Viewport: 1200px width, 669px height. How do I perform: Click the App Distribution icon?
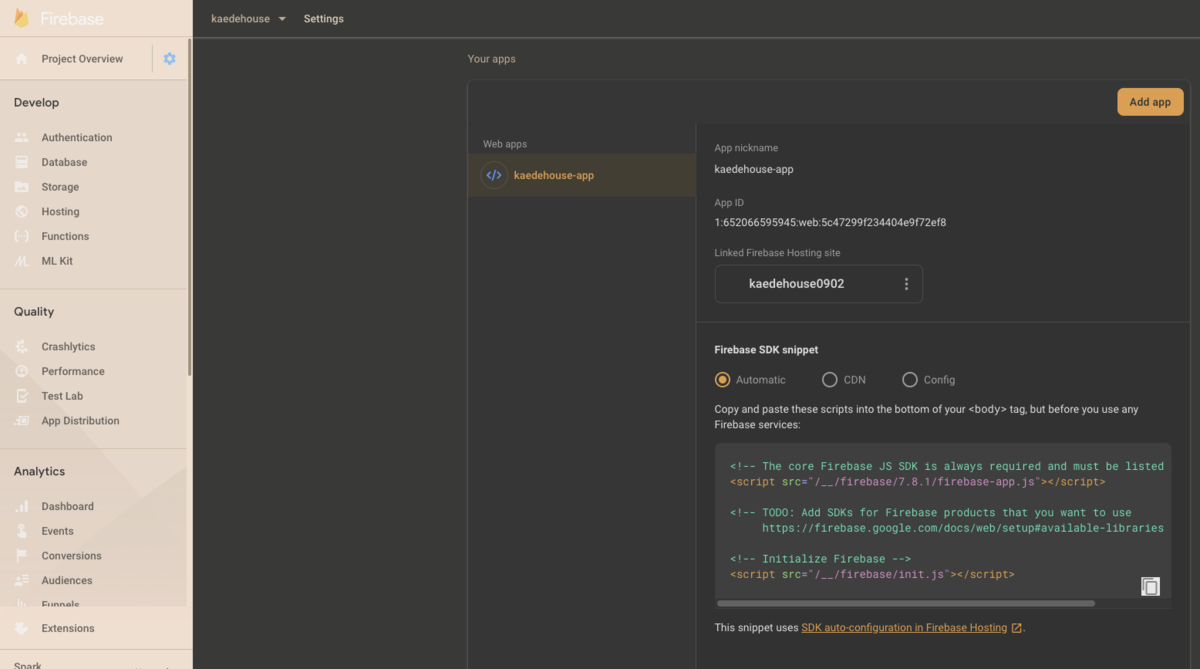coord(22,421)
